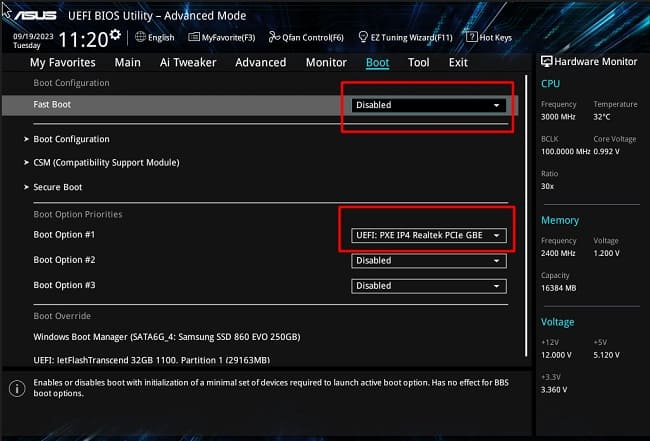Switch to My Favorites tab
650x441 pixels.
pyautogui.click(x=63, y=63)
